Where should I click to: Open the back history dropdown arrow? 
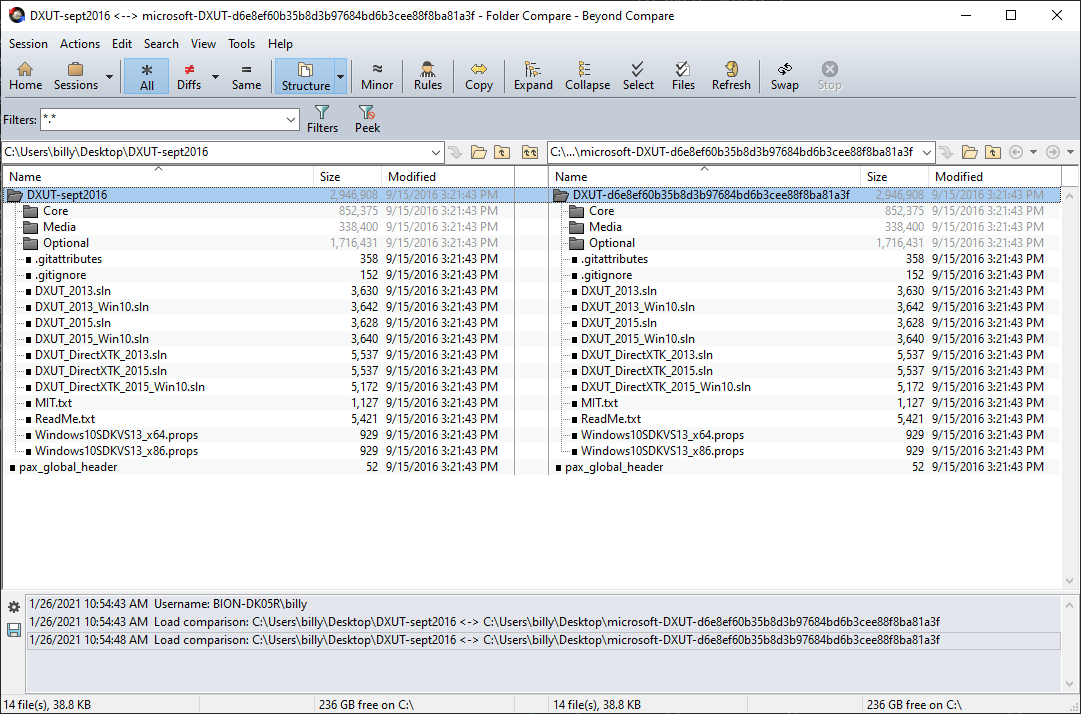tap(1033, 152)
